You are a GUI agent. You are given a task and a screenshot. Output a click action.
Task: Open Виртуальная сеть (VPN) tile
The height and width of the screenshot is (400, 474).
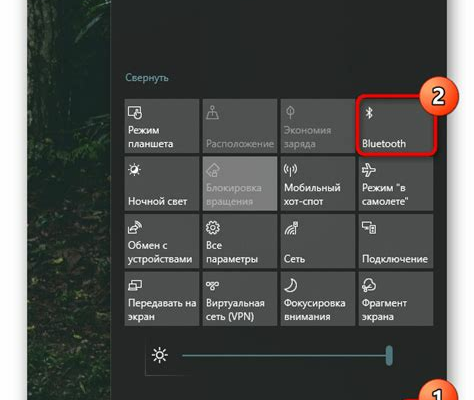click(240, 299)
